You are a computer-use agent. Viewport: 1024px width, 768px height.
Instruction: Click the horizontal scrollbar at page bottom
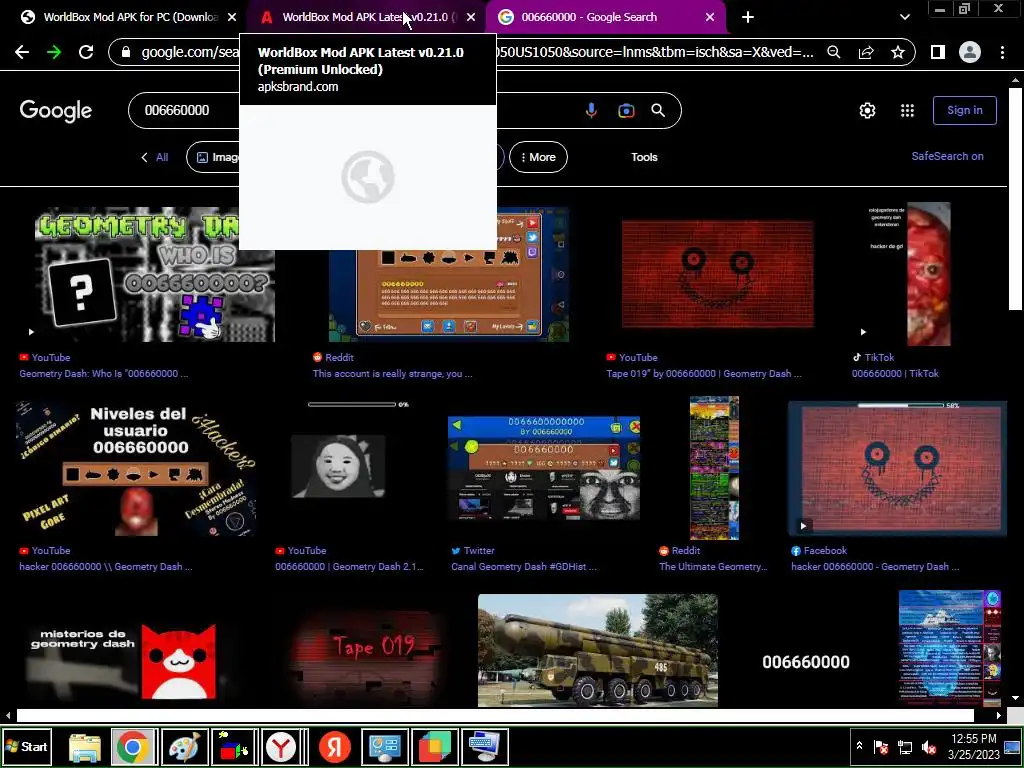coord(495,716)
